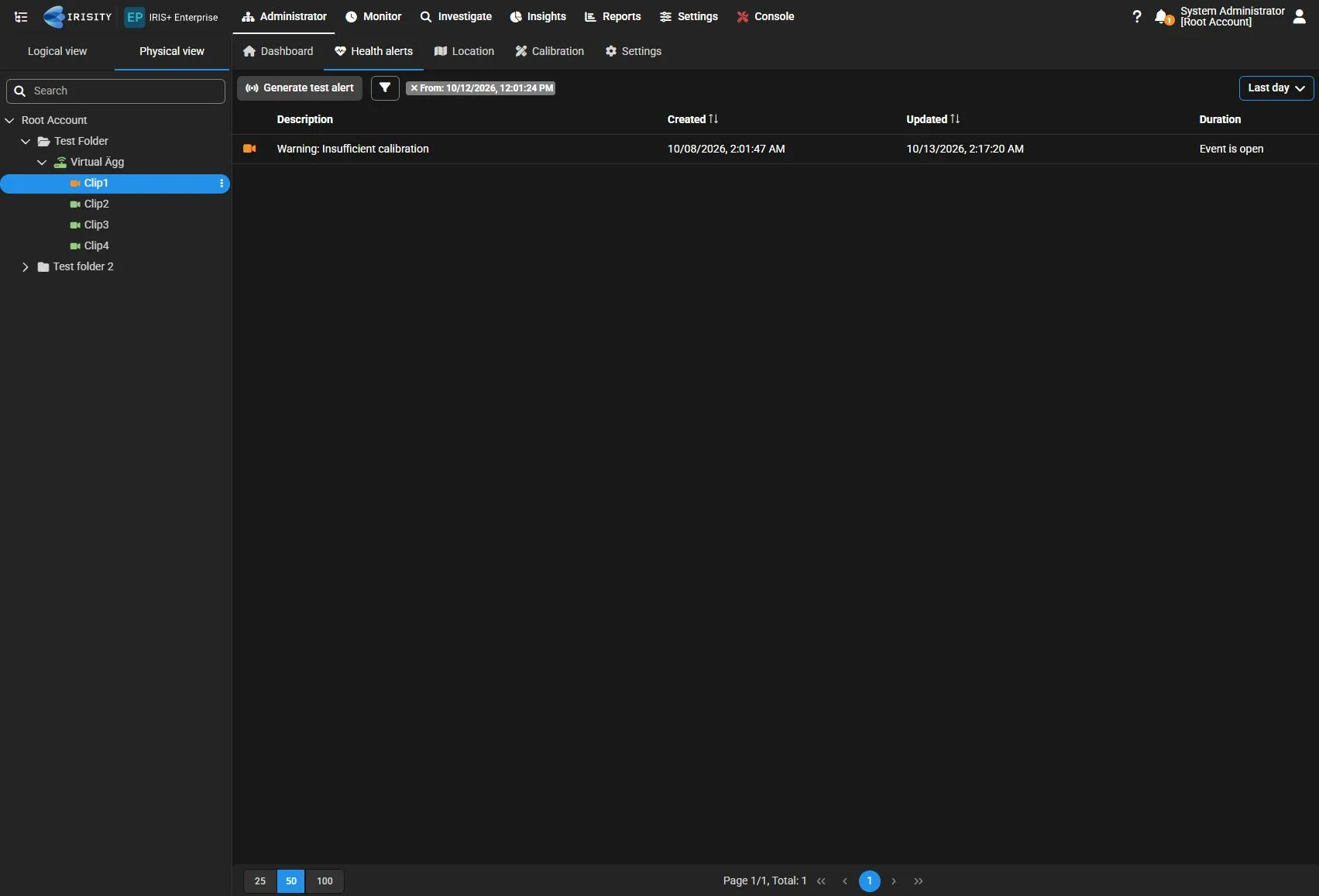Select Clip1 in the tree

pos(115,184)
